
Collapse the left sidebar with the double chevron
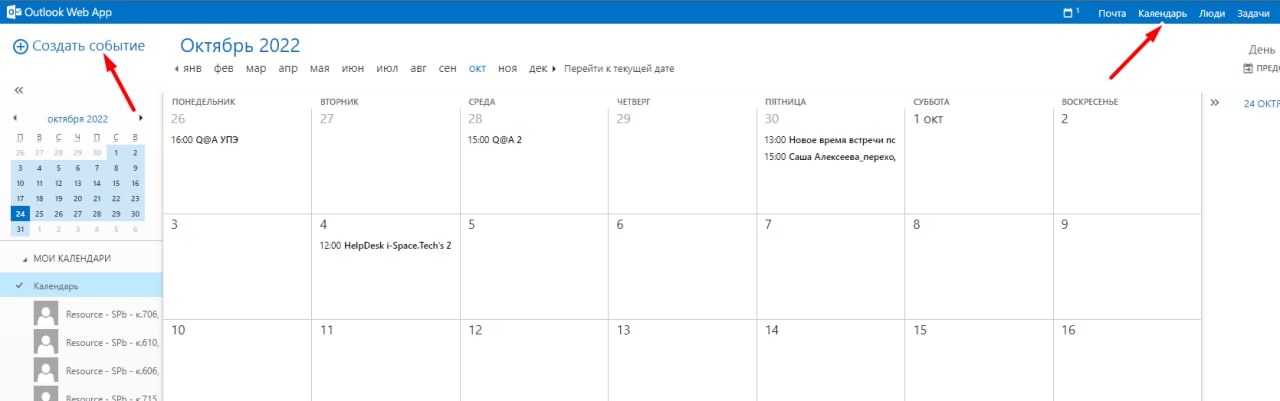click(x=18, y=90)
